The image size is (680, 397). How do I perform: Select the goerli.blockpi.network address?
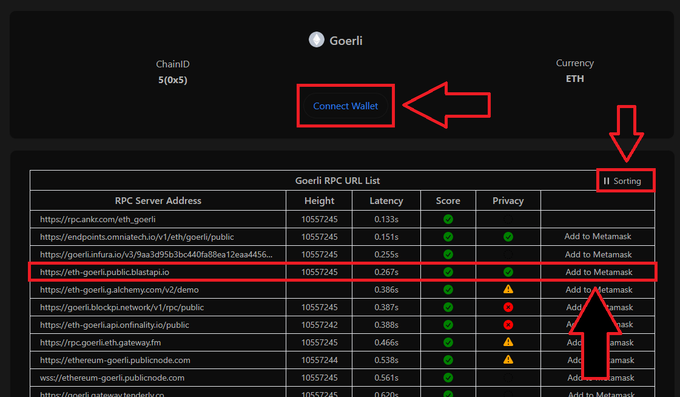122,307
